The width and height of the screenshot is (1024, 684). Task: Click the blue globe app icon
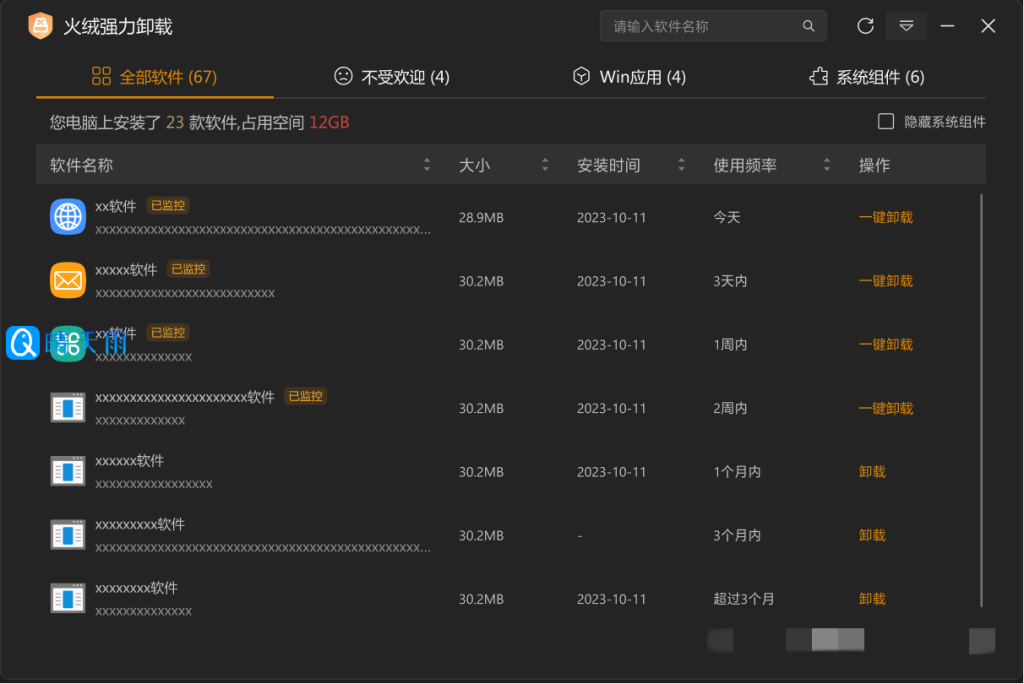point(68,217)
